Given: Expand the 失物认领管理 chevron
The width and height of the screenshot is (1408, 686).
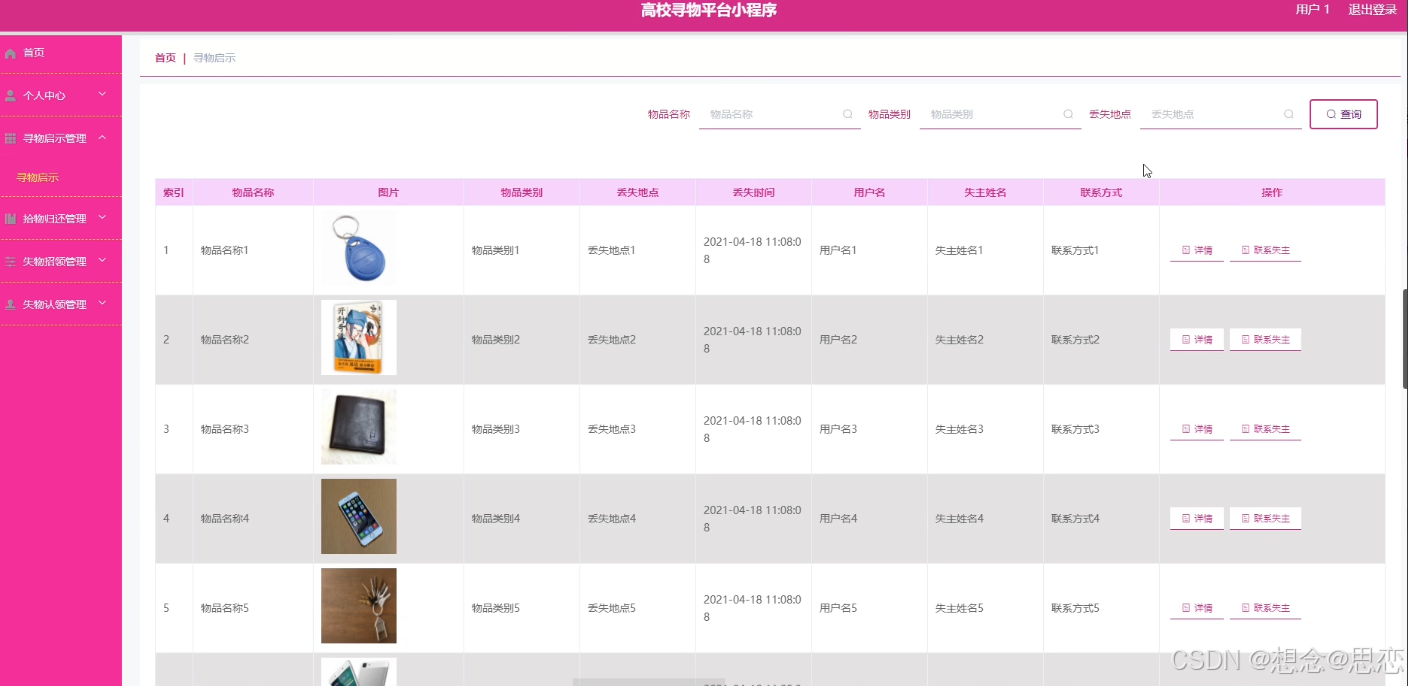Looking at the screenshot, I should (102, 304).
